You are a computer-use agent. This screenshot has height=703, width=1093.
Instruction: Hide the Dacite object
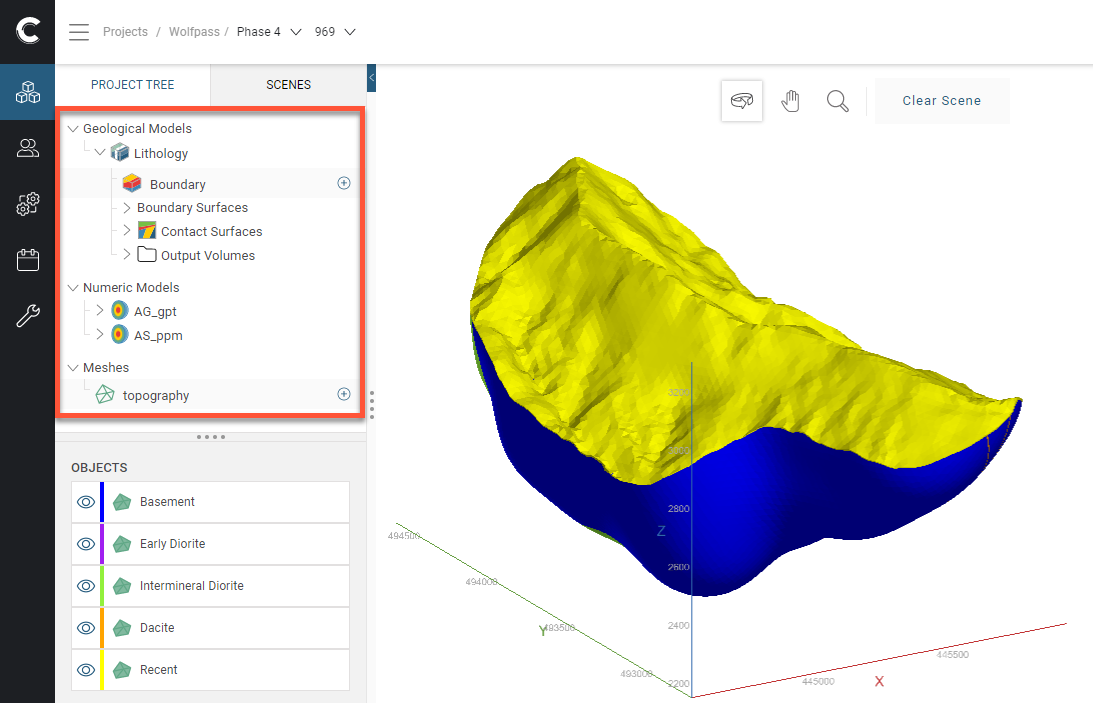pos(86,628)
